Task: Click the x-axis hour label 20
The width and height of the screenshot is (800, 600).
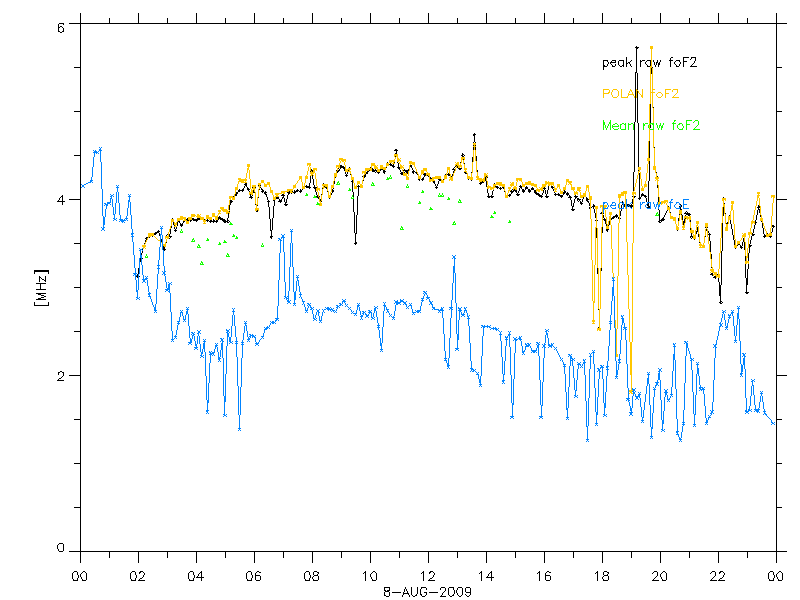Action: (x=660, y=577)
